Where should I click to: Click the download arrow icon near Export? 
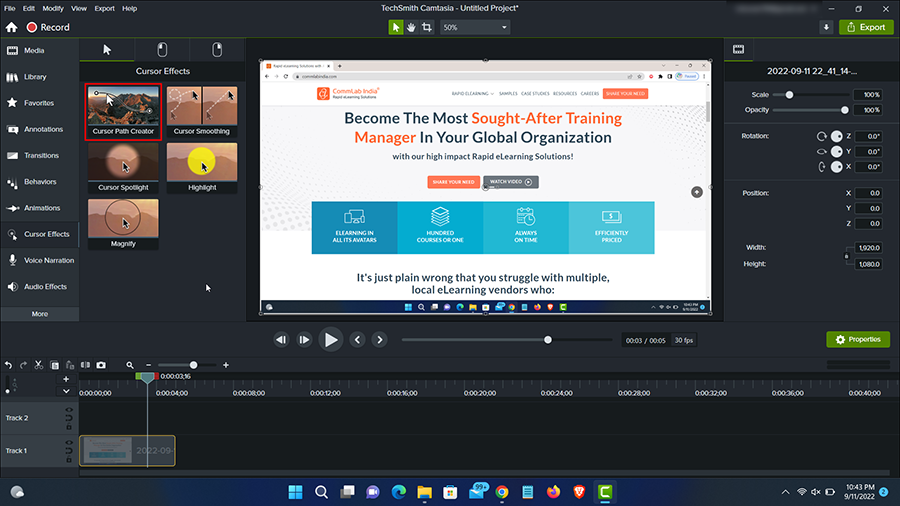pyautogui.click(x=826, y=27)
